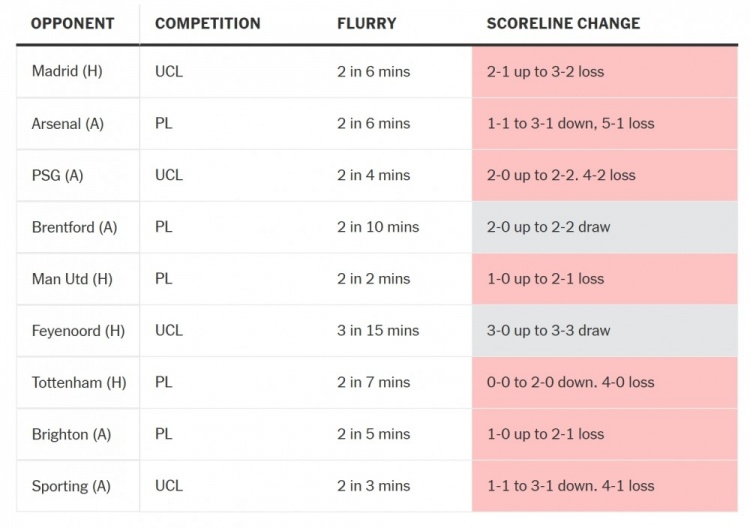Click the '2-1 up to 3-2 loss' cell
The image size is (750, 528).
[x=545, y=72]
